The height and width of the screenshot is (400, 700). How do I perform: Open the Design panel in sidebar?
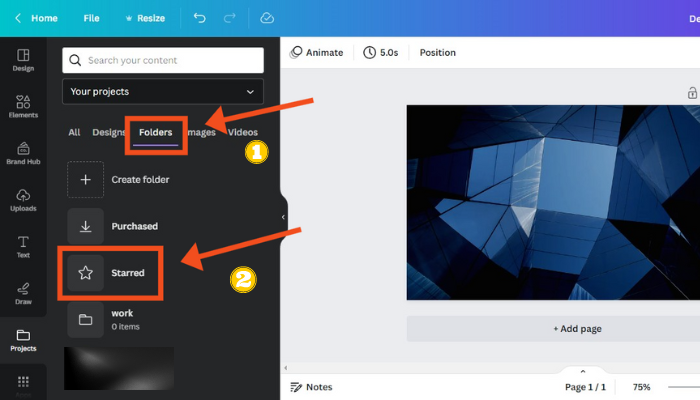tap(23, 60)
